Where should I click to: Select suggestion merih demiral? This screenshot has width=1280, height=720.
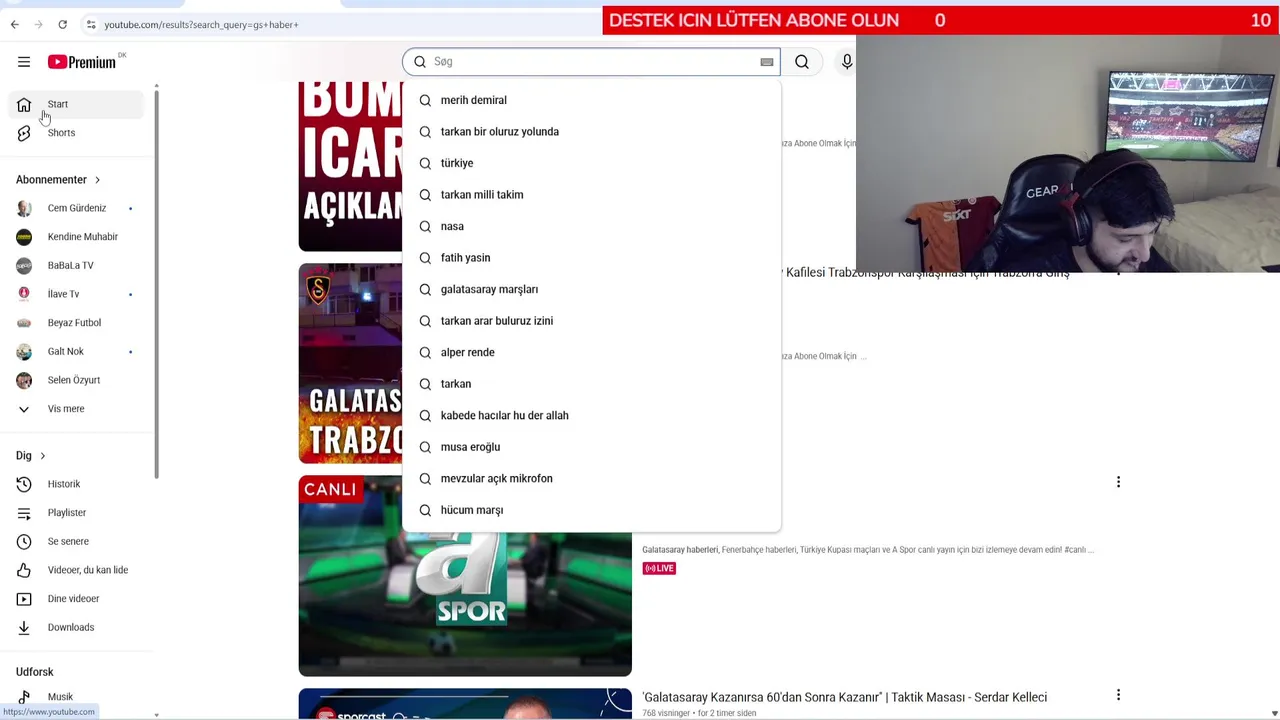tap(591, 100)
